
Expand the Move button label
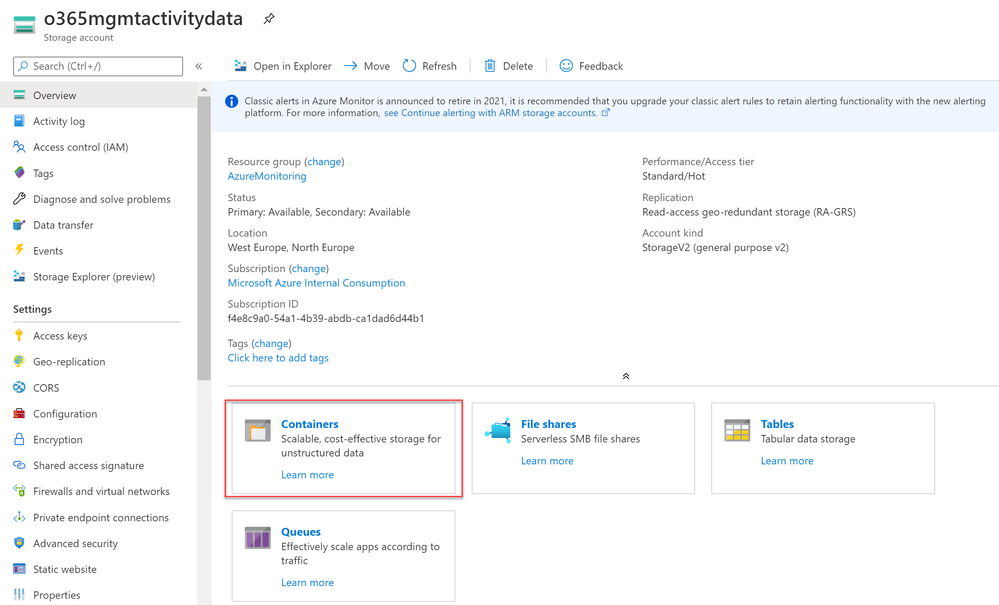click(x=377, y=66)
